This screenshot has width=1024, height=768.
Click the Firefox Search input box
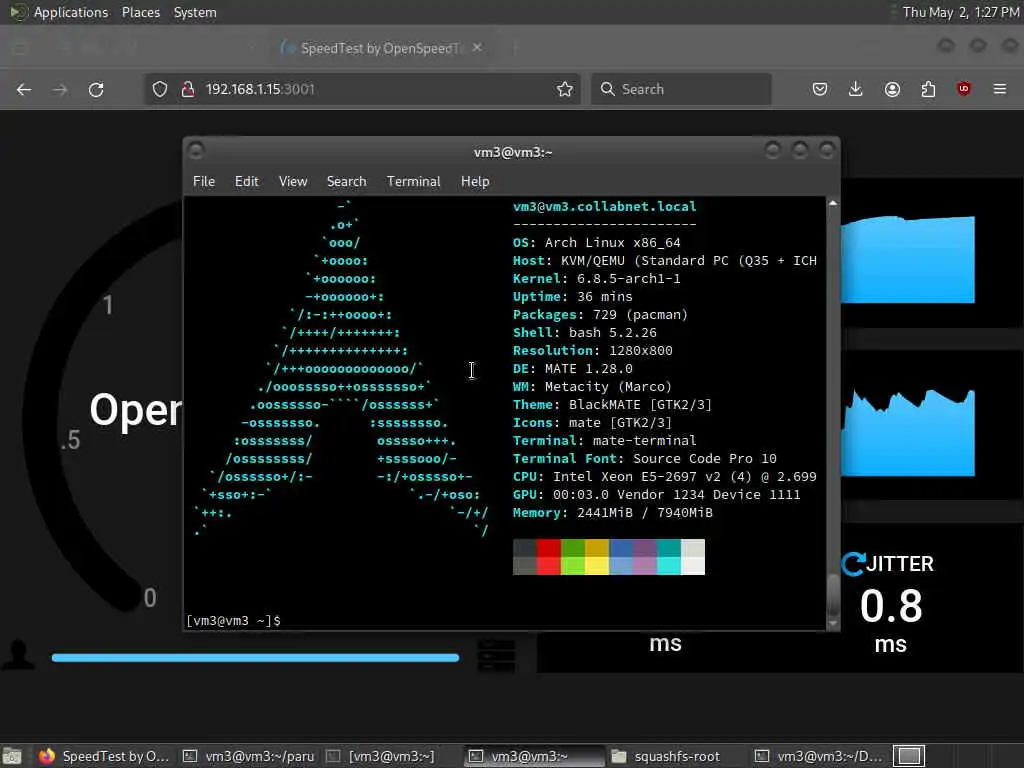(681, 89)
